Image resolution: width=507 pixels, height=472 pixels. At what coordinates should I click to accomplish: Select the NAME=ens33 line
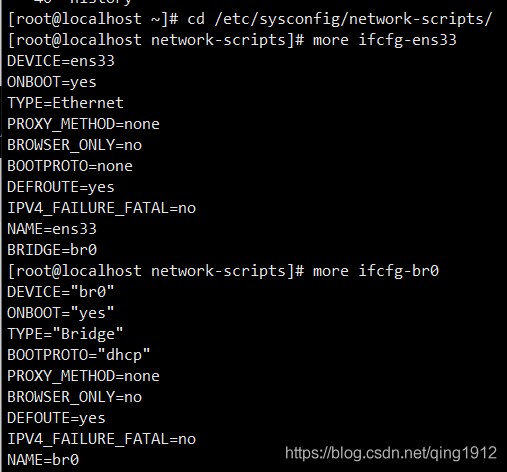click(x=52, y=229)
